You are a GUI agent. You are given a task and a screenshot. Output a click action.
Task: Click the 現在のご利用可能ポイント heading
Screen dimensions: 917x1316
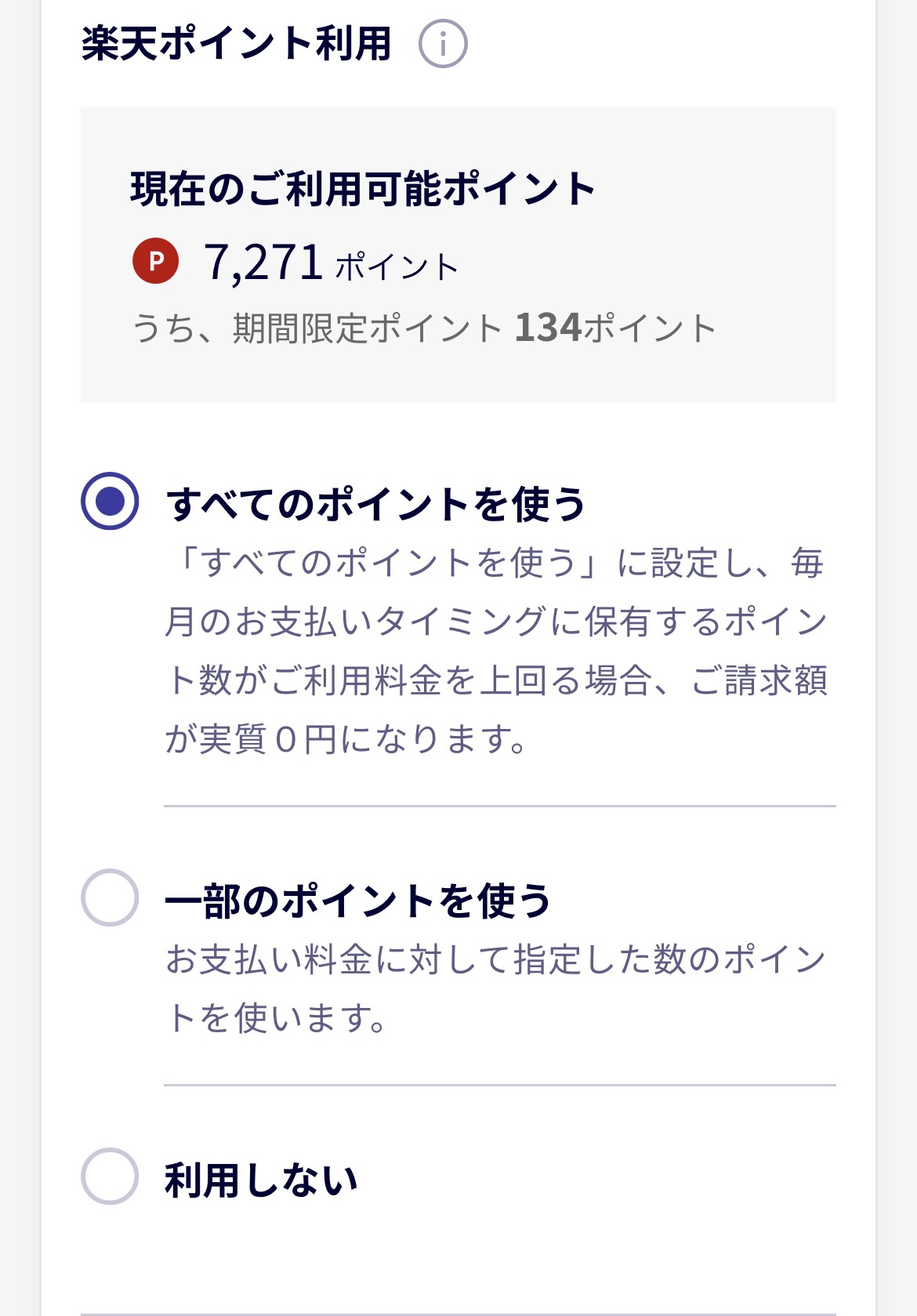(363, 189)
